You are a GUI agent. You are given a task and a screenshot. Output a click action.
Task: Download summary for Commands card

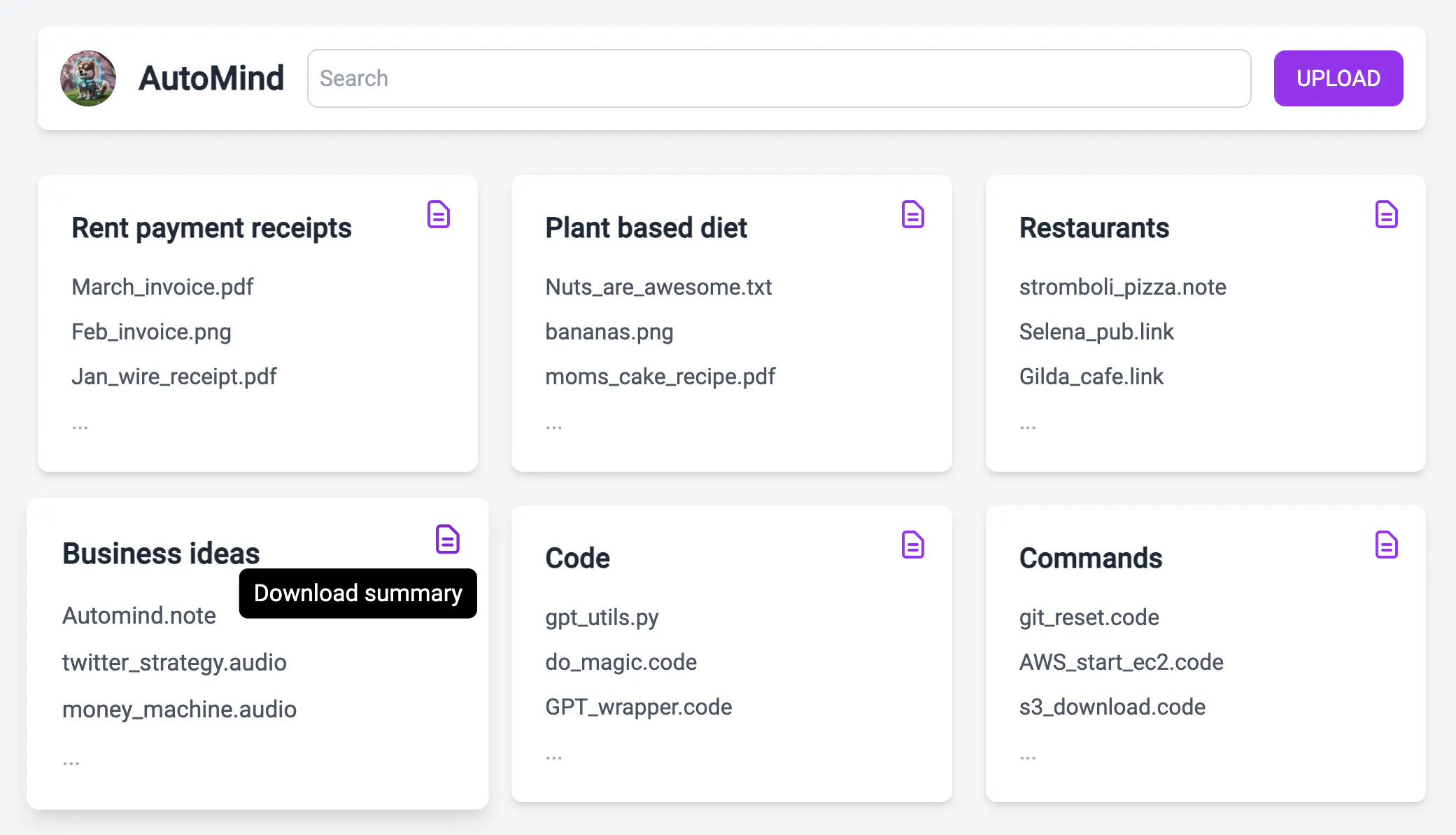(x=1387, y=545)
